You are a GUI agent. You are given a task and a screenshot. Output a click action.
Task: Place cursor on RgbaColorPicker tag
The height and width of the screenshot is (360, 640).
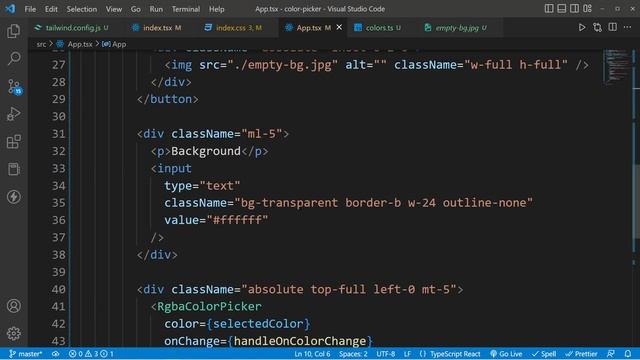click(x=209, y=307)
